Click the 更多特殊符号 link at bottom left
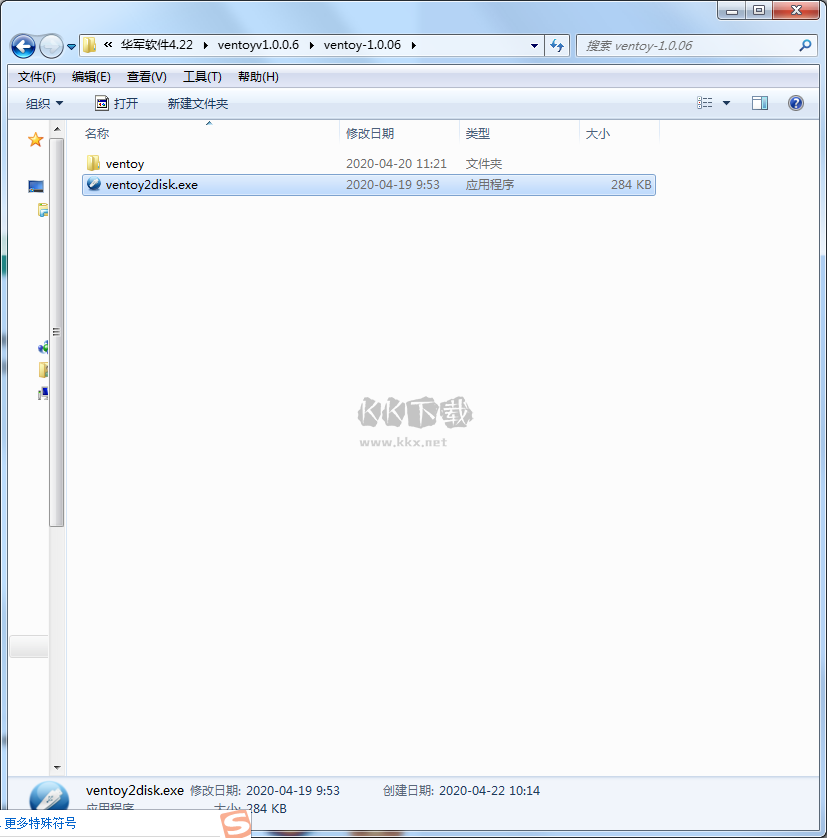The image size is (827, 838). point(38,822)
